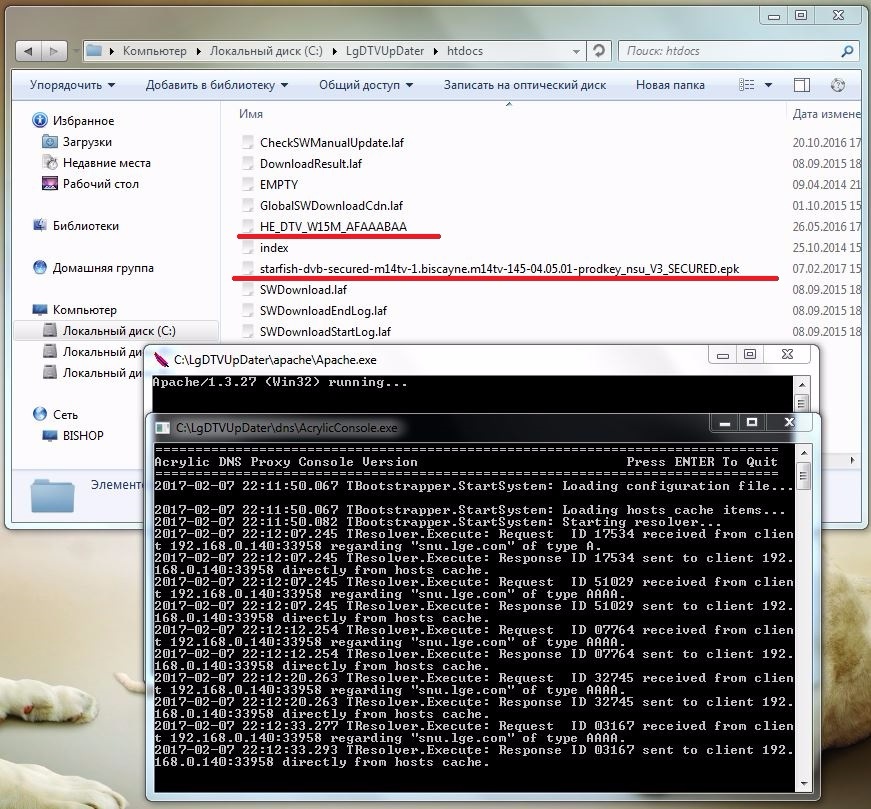Open Рабочий стол in the sidebar
The image size is (871, 809).
click(x=100, y=184)
